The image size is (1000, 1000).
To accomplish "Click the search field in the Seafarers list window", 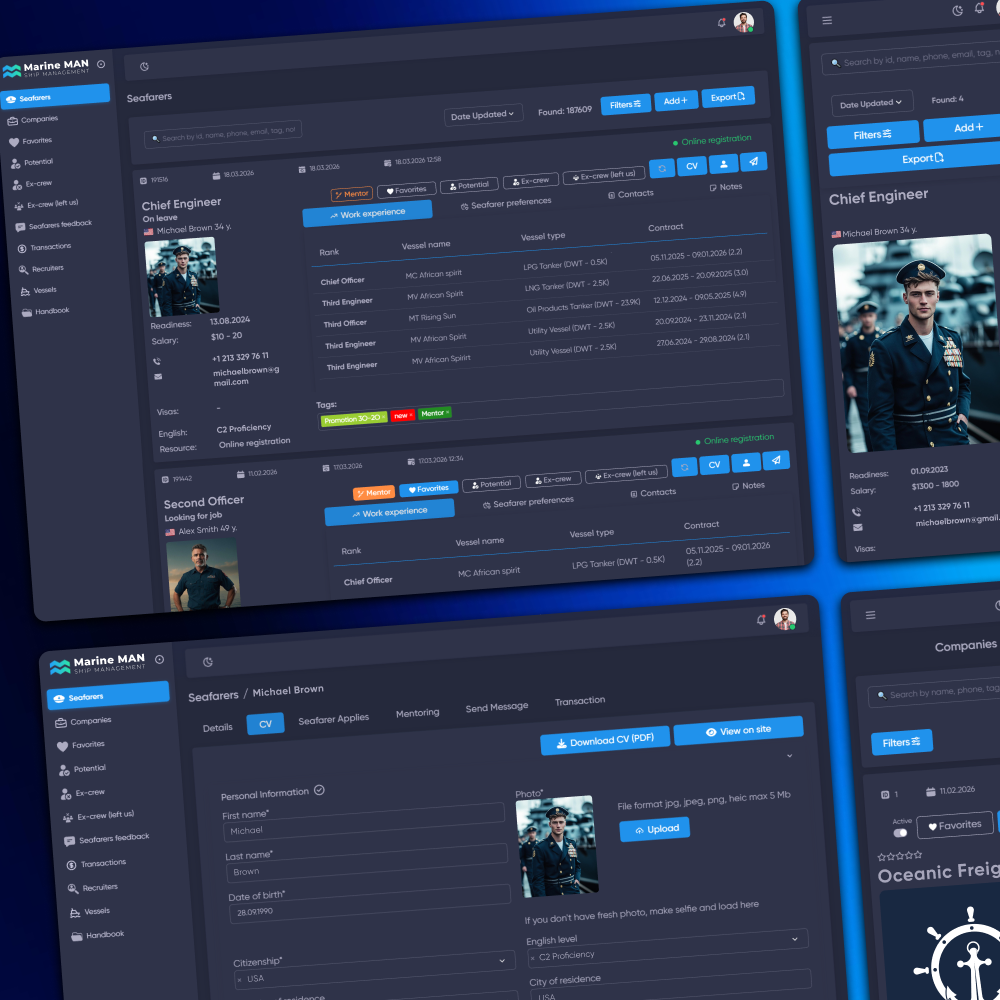I will pos(223,134).
